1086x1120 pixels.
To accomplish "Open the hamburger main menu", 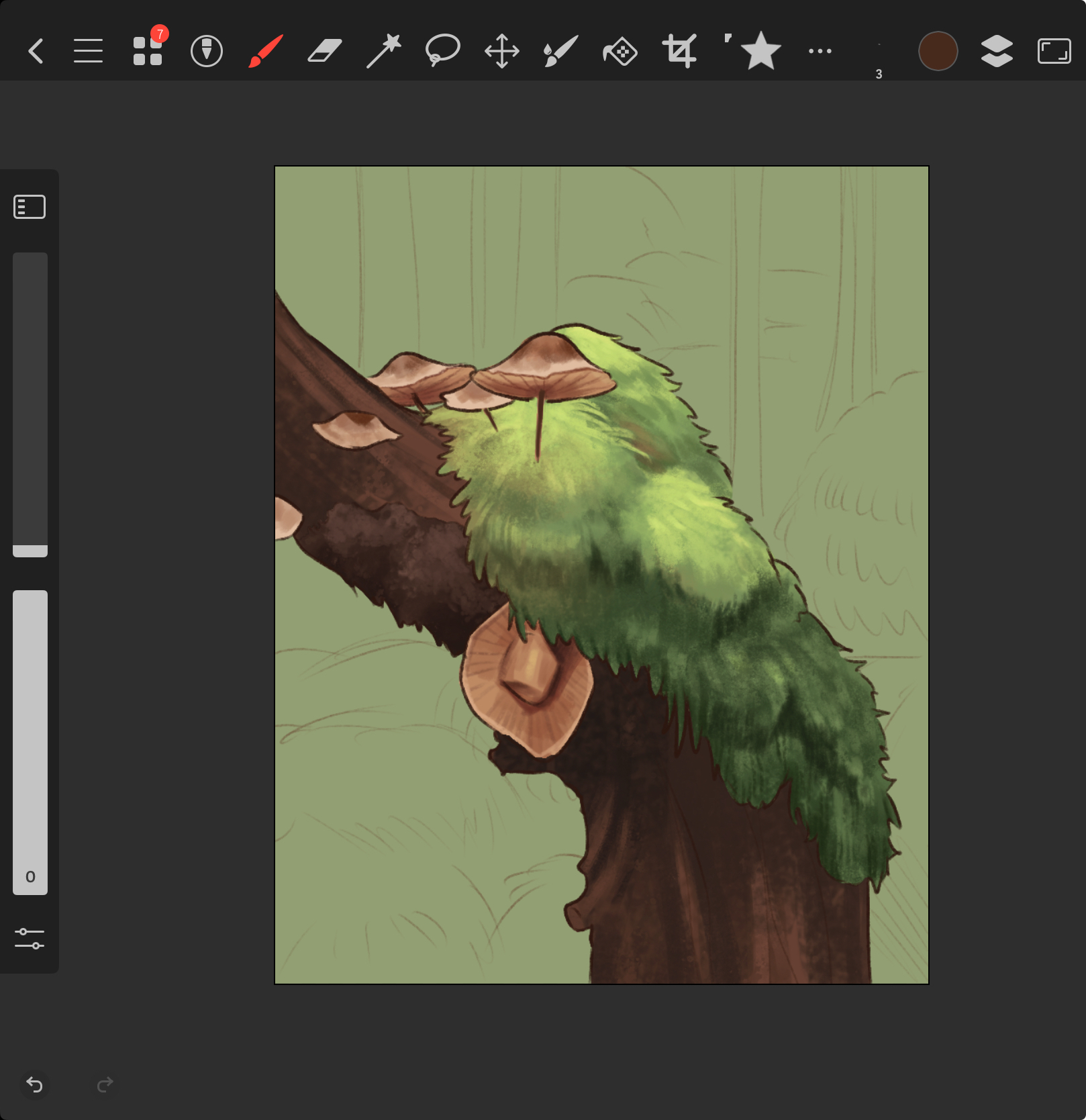I will (x=88, y=51).
